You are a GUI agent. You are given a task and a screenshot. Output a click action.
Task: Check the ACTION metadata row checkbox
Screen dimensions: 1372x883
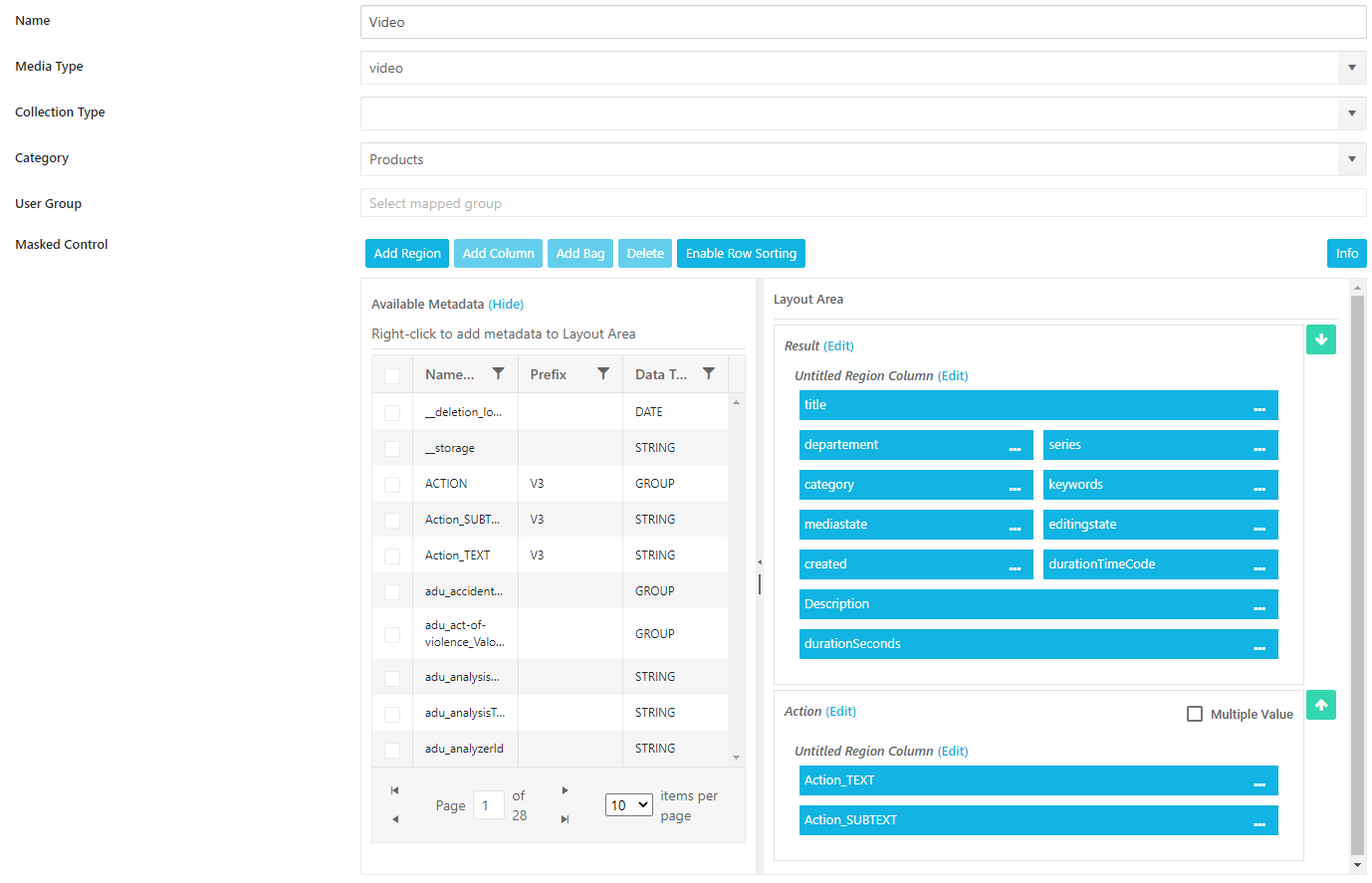click(x=392, y=485)
